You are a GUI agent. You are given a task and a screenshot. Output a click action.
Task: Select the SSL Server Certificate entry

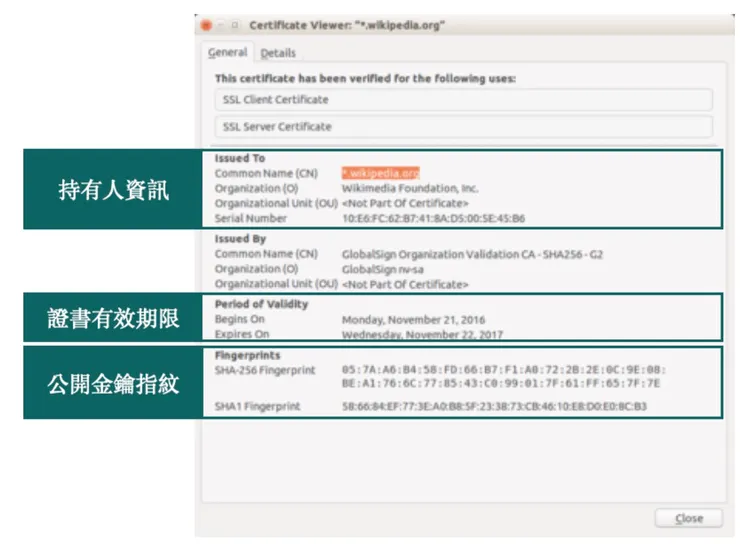[x=463, y=126]
